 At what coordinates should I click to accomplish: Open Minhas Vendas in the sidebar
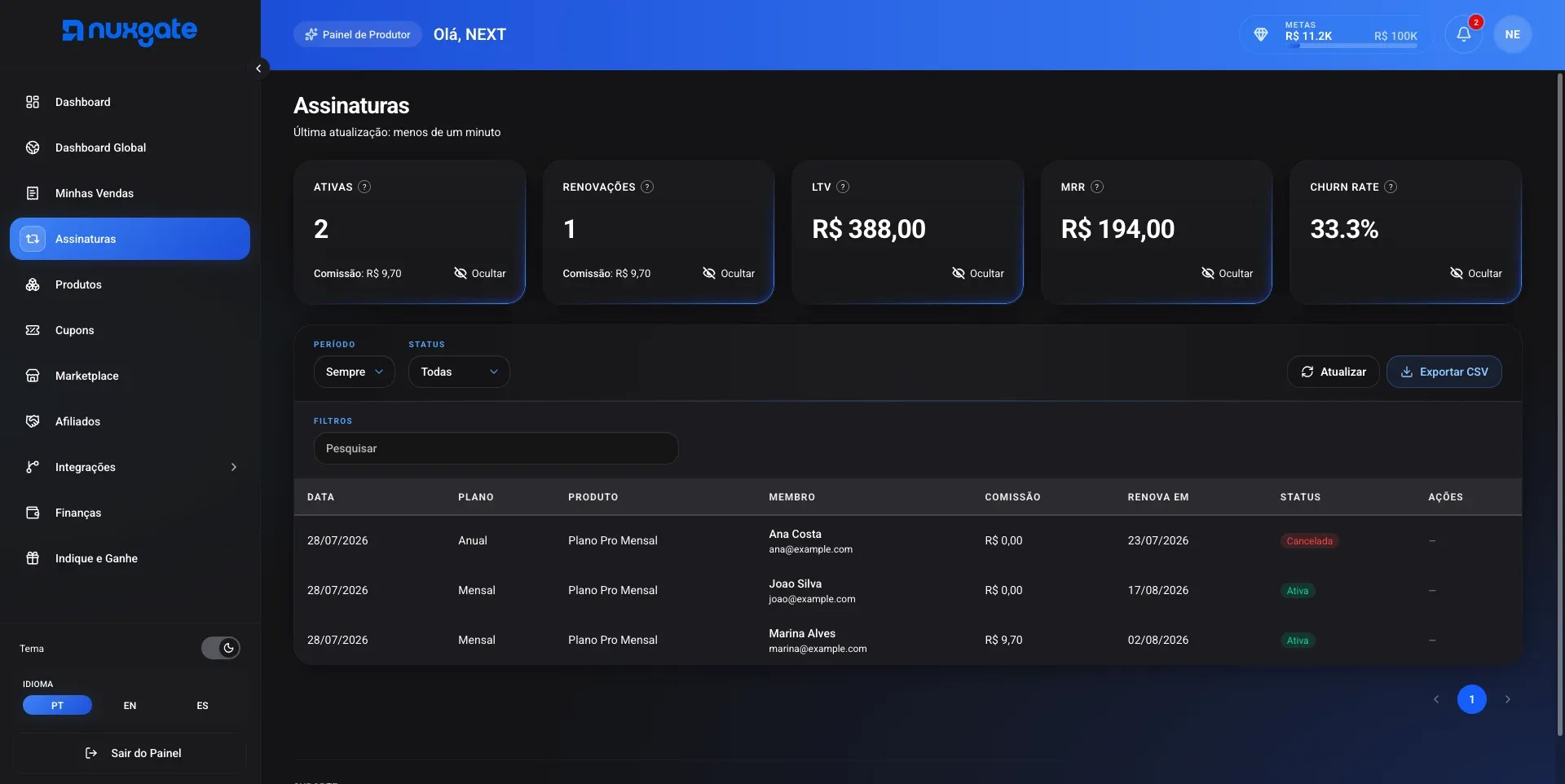[x=130, y=193]
